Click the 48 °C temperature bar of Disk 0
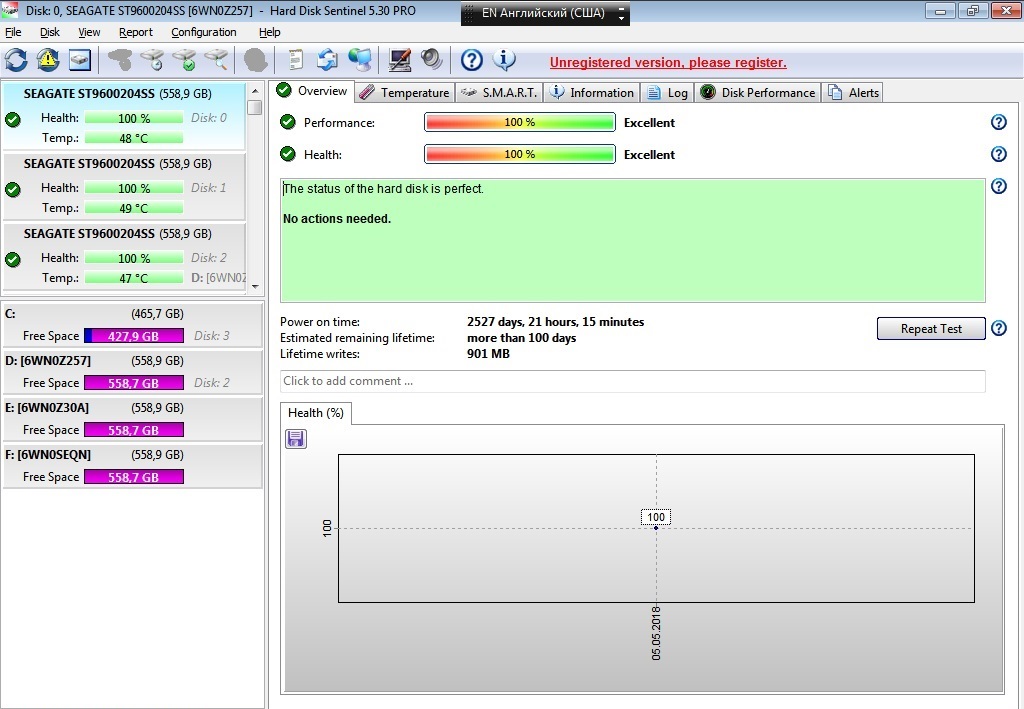This screenshot has width=1024, height=709. [134, 138]
